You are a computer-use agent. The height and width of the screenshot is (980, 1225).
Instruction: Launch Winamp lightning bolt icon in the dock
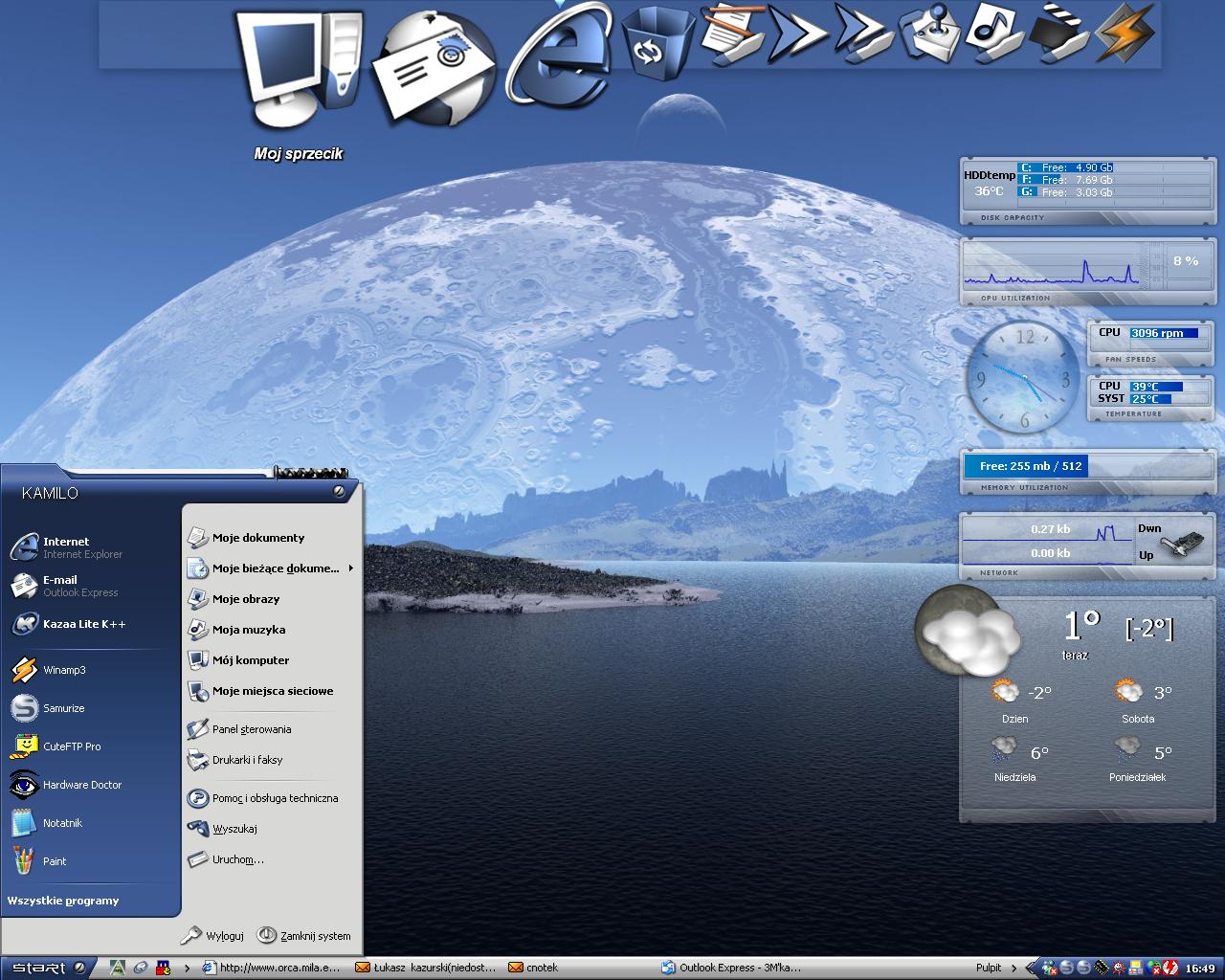pyautogui.click(x=1125, y=33)
